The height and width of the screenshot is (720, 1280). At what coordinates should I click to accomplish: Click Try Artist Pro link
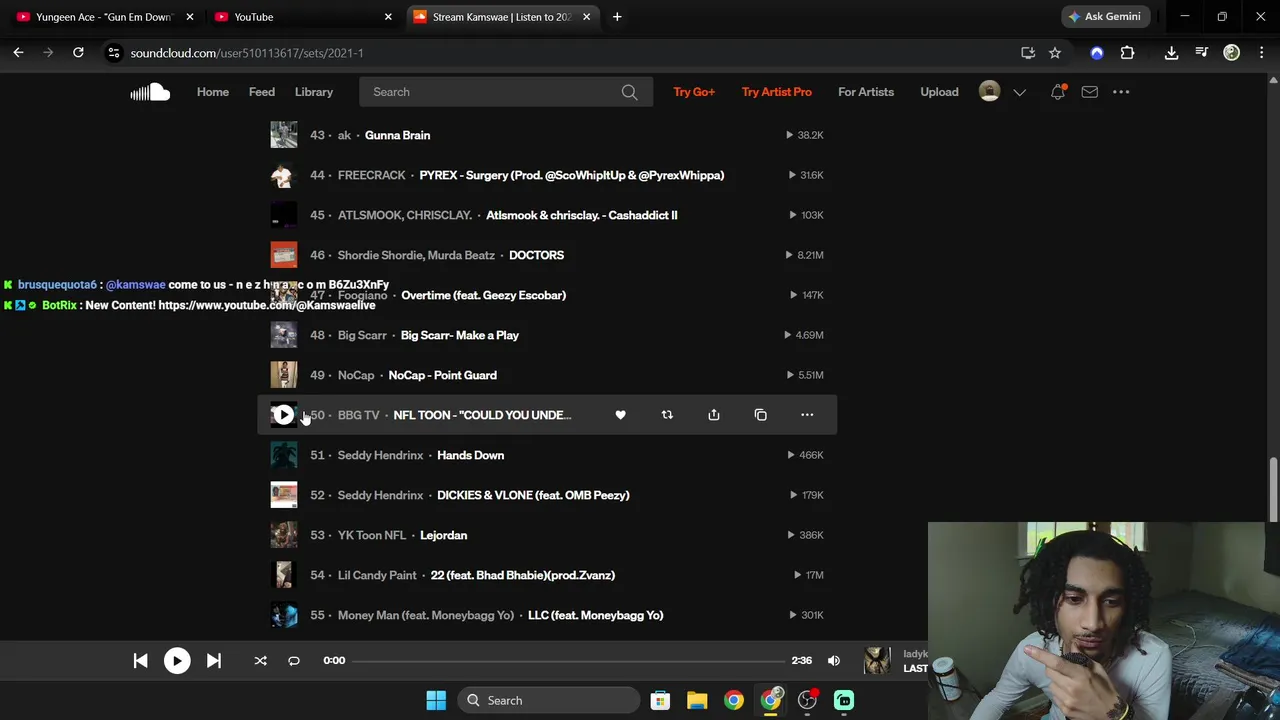[x=777, y=92]
